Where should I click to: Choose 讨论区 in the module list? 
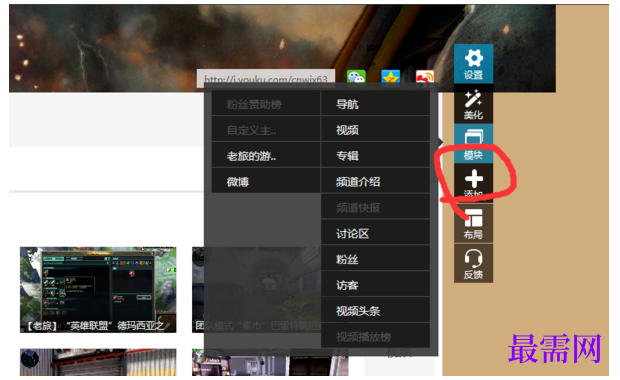tap(375, 233)
